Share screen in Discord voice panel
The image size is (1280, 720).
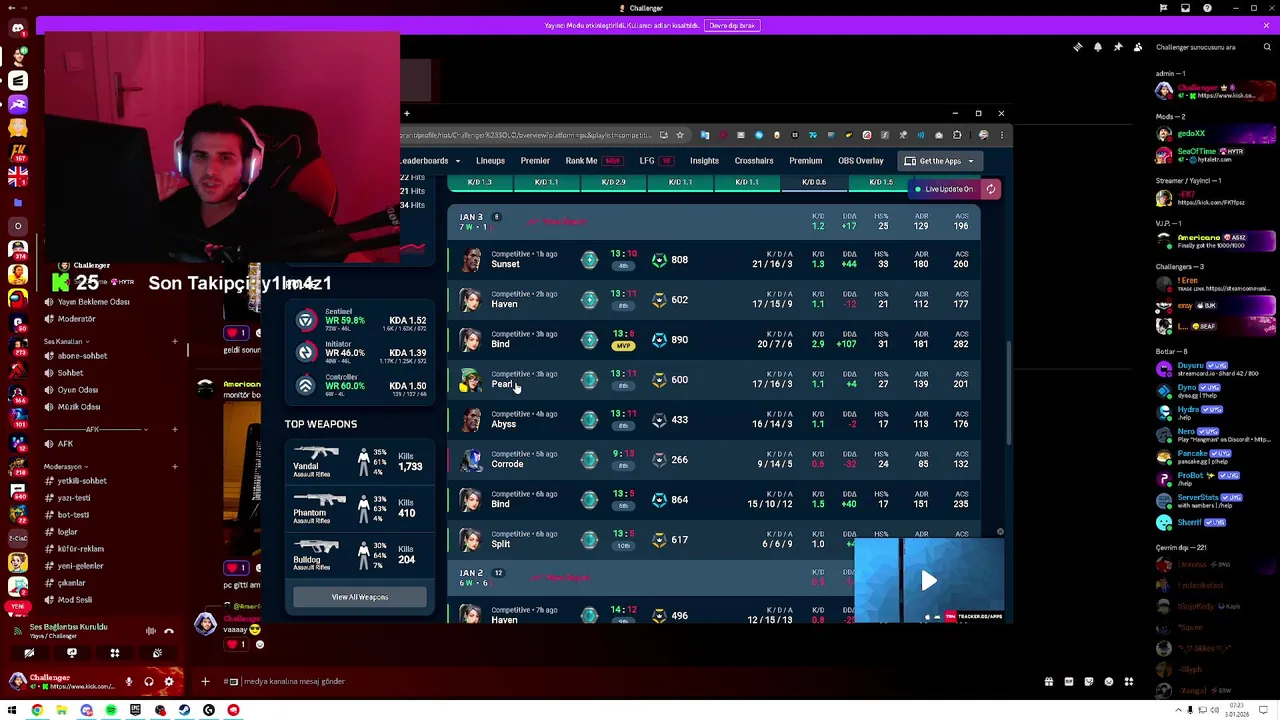point(72,653)
